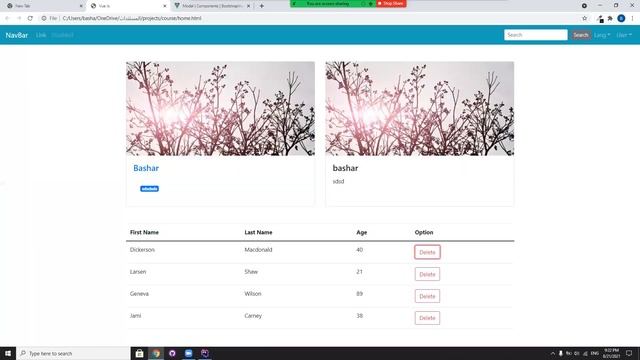The image size is (640, 360).
Task: Go forward using the browser forward arrow
Action: [x=19, y=18]
